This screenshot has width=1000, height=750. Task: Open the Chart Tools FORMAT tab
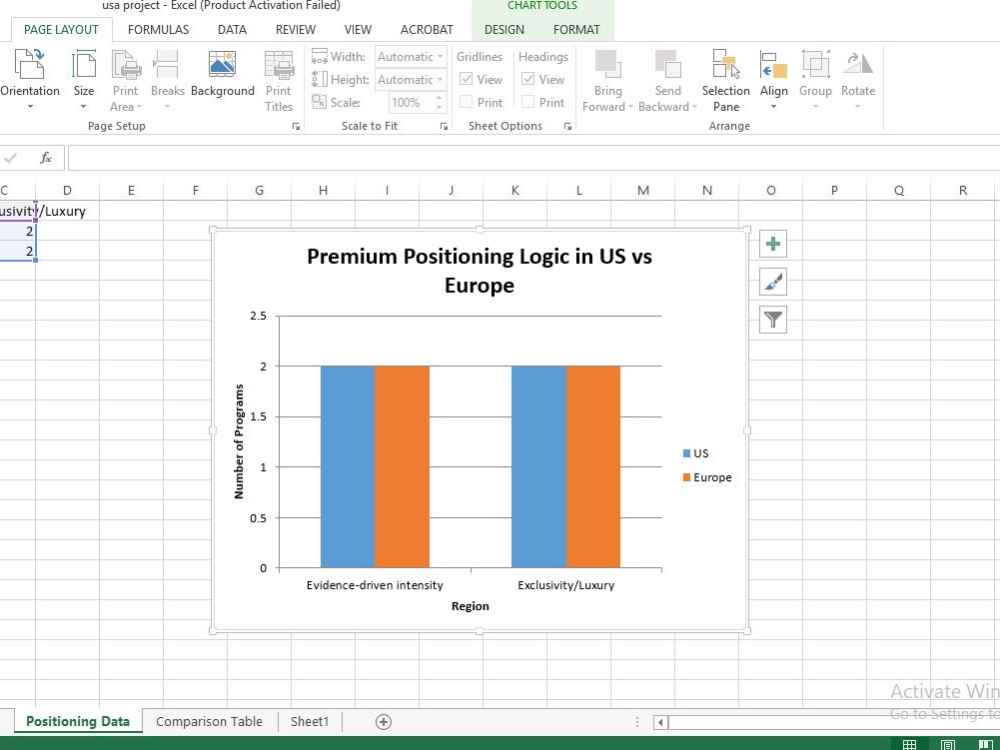[x=577, y=30]
